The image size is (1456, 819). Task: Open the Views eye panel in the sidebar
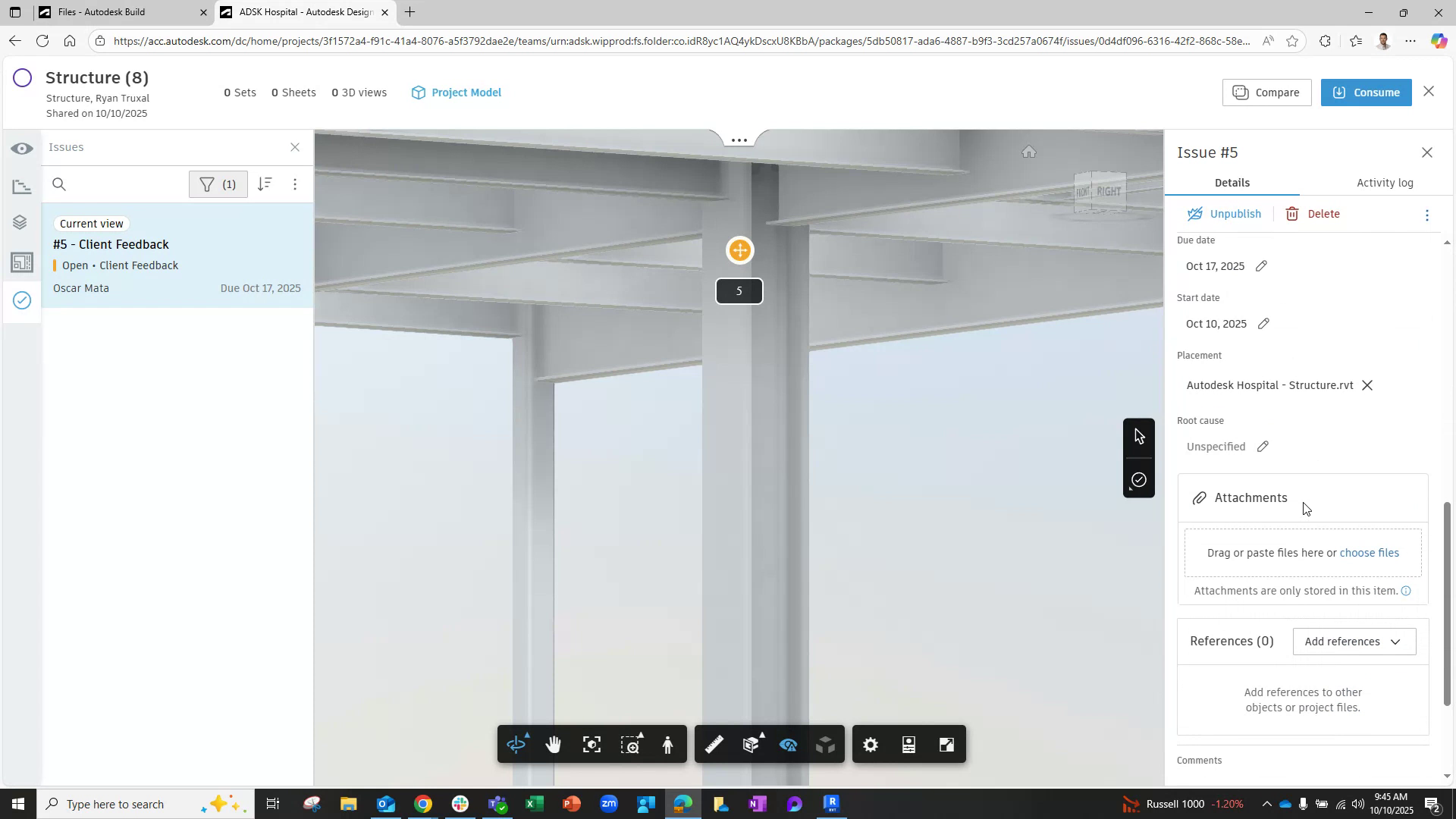click(22, 148)
